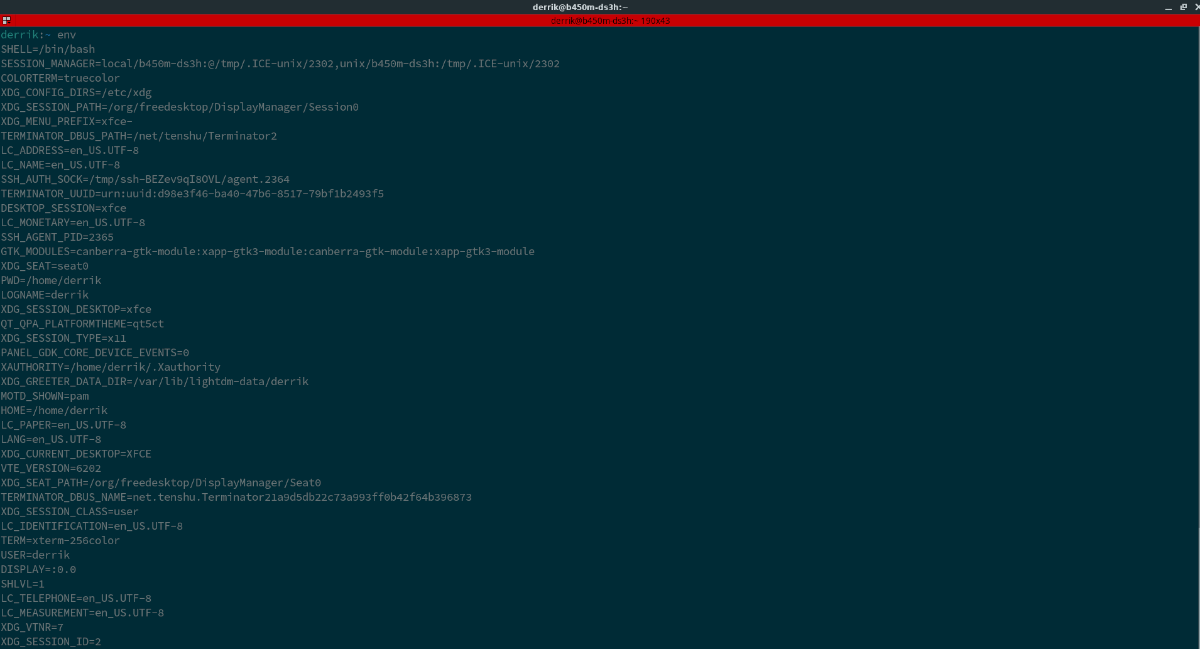1200x649 pixels.
Task: Click the USER=derrik line
Action: [x=35, y=554]
